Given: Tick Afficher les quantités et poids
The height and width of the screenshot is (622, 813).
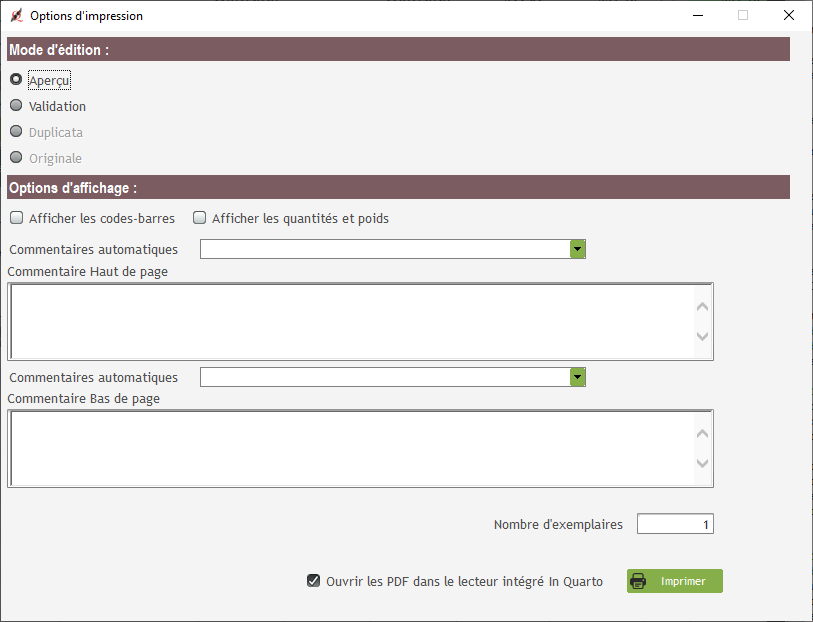Looking at the screenshot, I should coord(200,218).
